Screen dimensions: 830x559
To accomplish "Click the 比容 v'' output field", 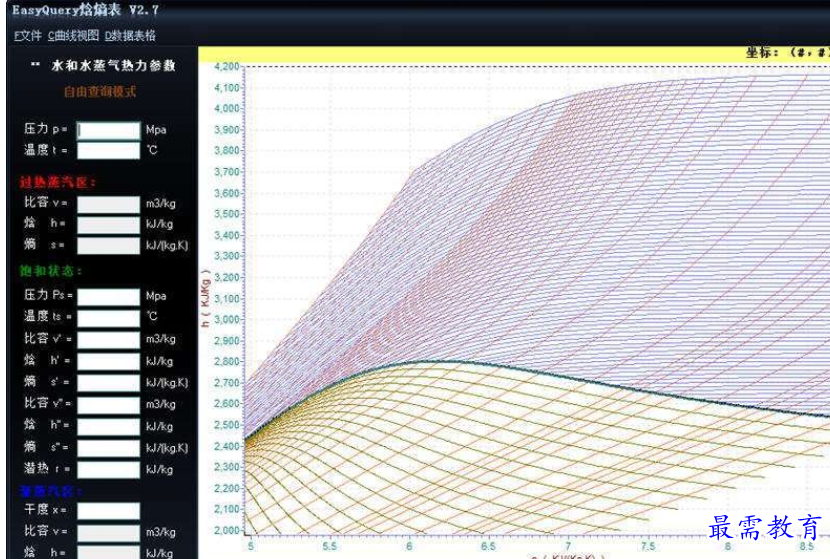I will coord(109,405).
